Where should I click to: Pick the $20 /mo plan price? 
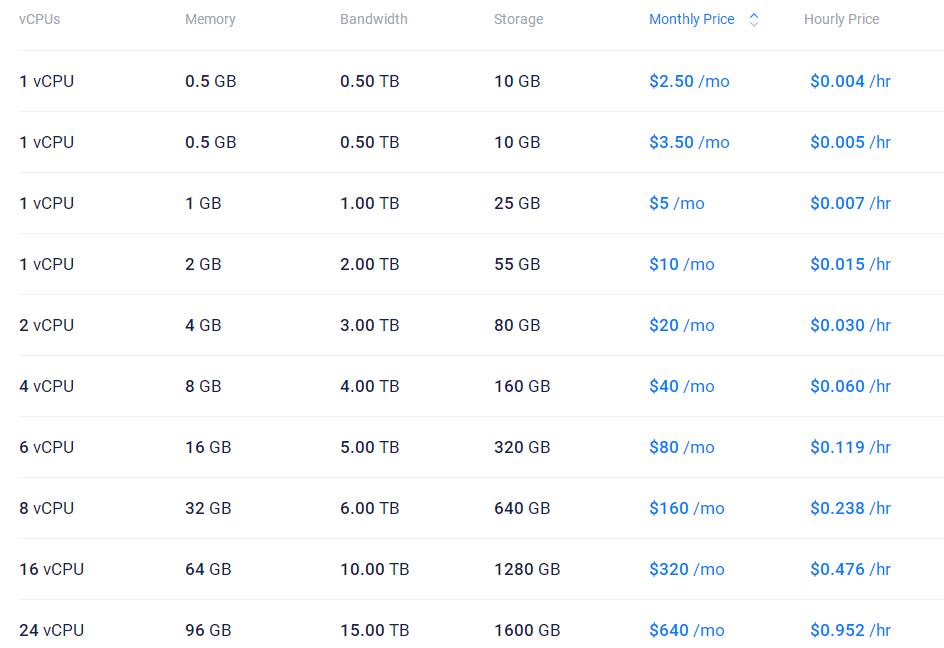click(x=681, y=326)
